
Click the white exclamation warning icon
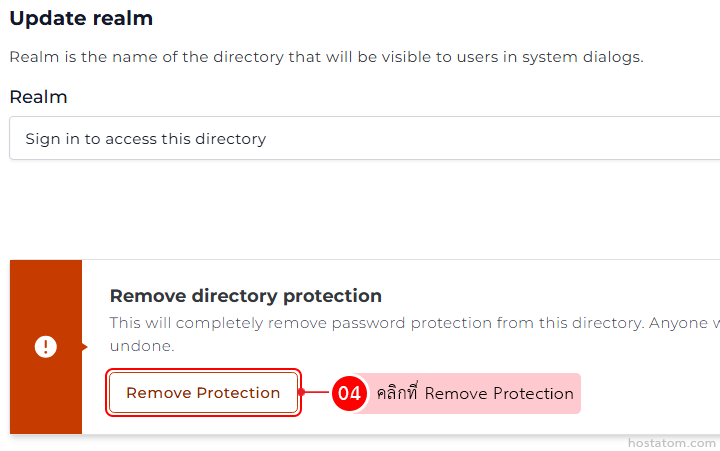[46, 347]
